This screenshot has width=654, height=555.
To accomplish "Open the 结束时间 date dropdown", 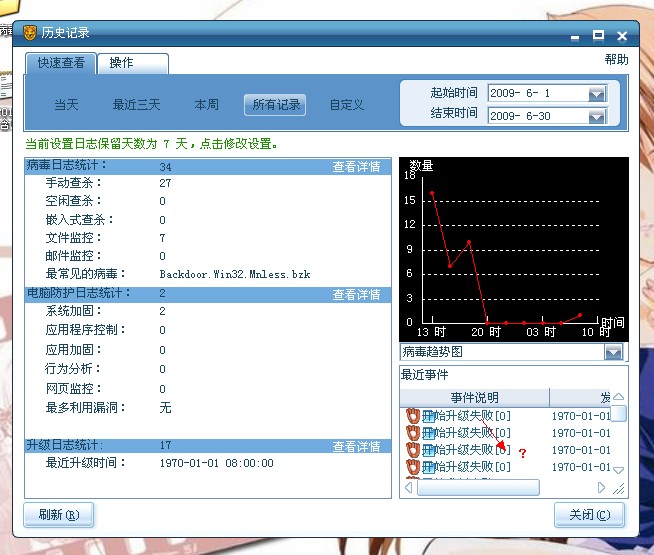I will 597,116.
